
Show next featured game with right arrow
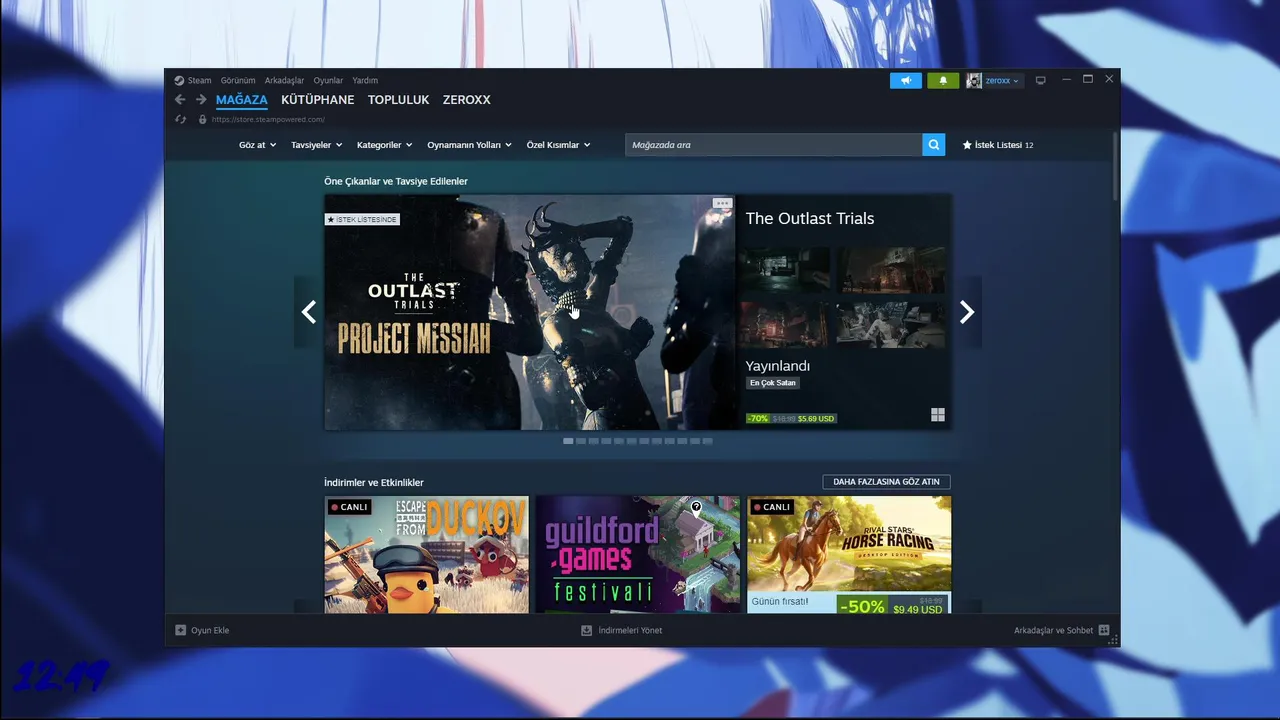pos(967,312)
